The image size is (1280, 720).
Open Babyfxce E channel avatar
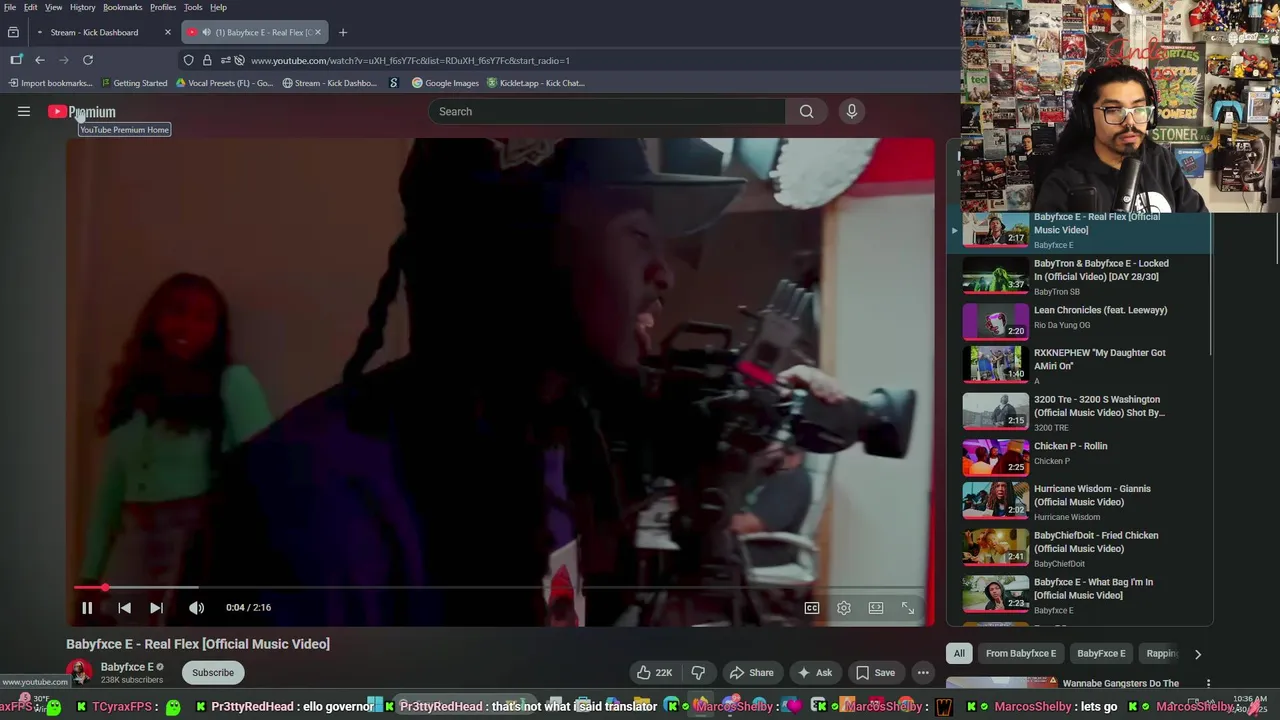(x=79, y=672)
